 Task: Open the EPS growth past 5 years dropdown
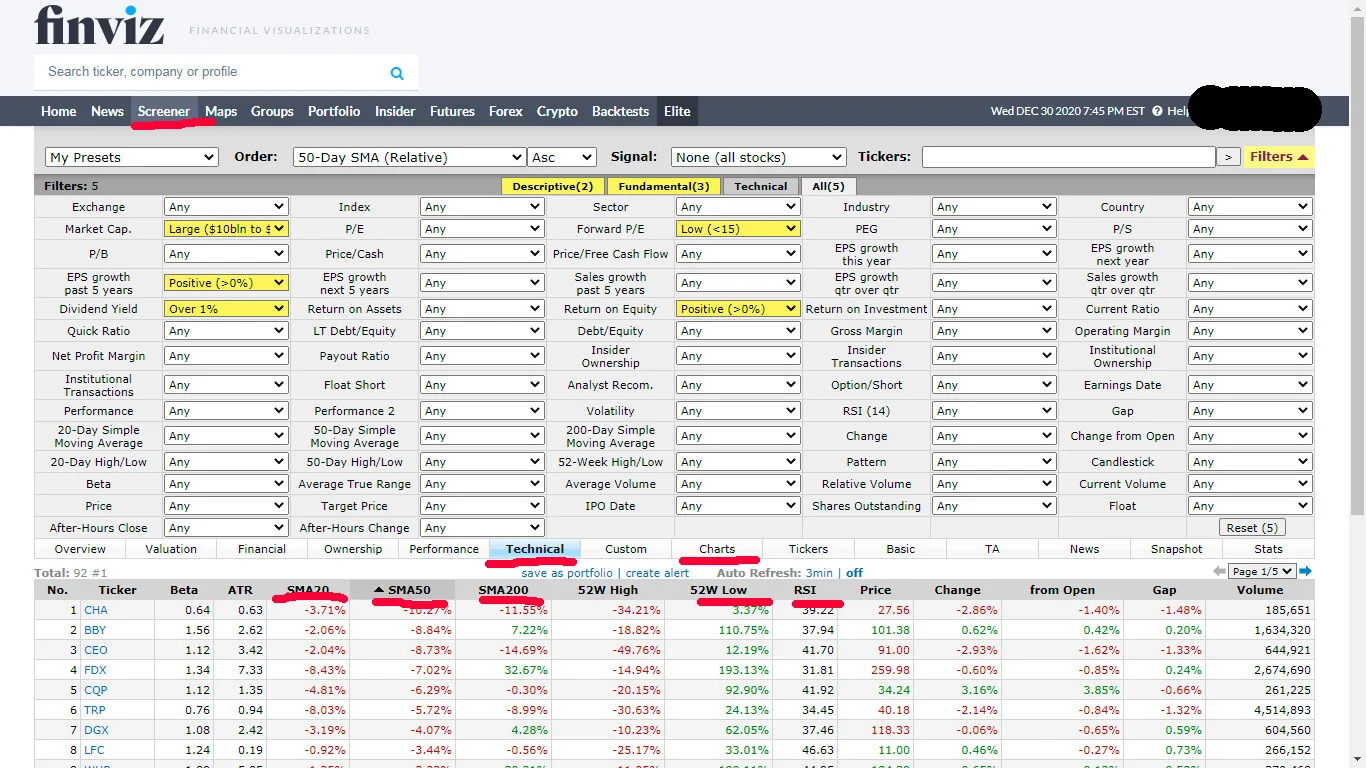226,283
